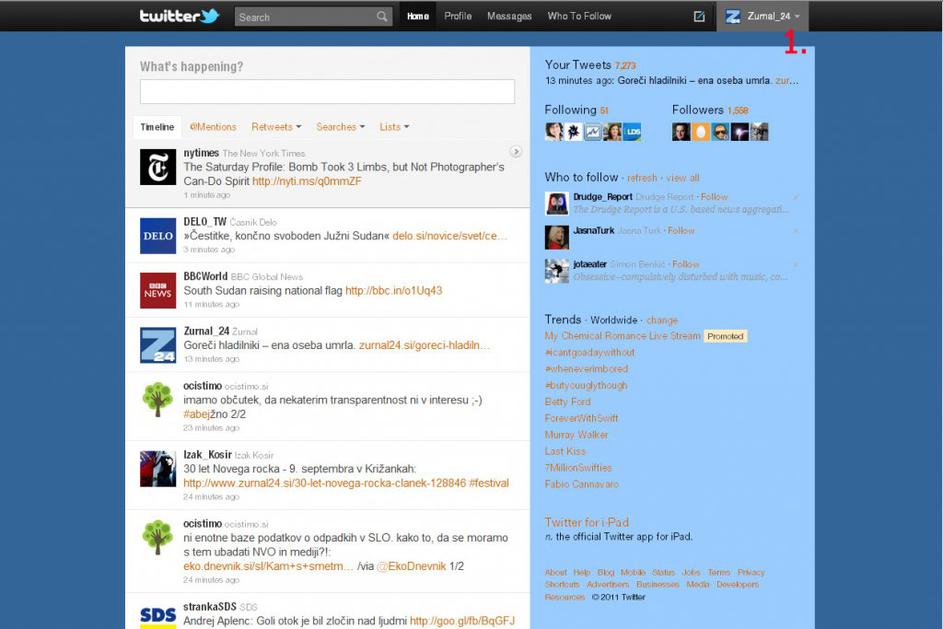Click the search magnifier icon
Image resolution: width=943 pixels, height=629 pixels.
[382, 17]
